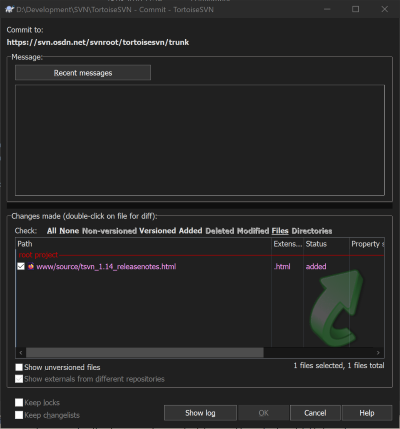Screen dimensions: 400x429
Task: Cancel the commit dialog
Action: 315,413
